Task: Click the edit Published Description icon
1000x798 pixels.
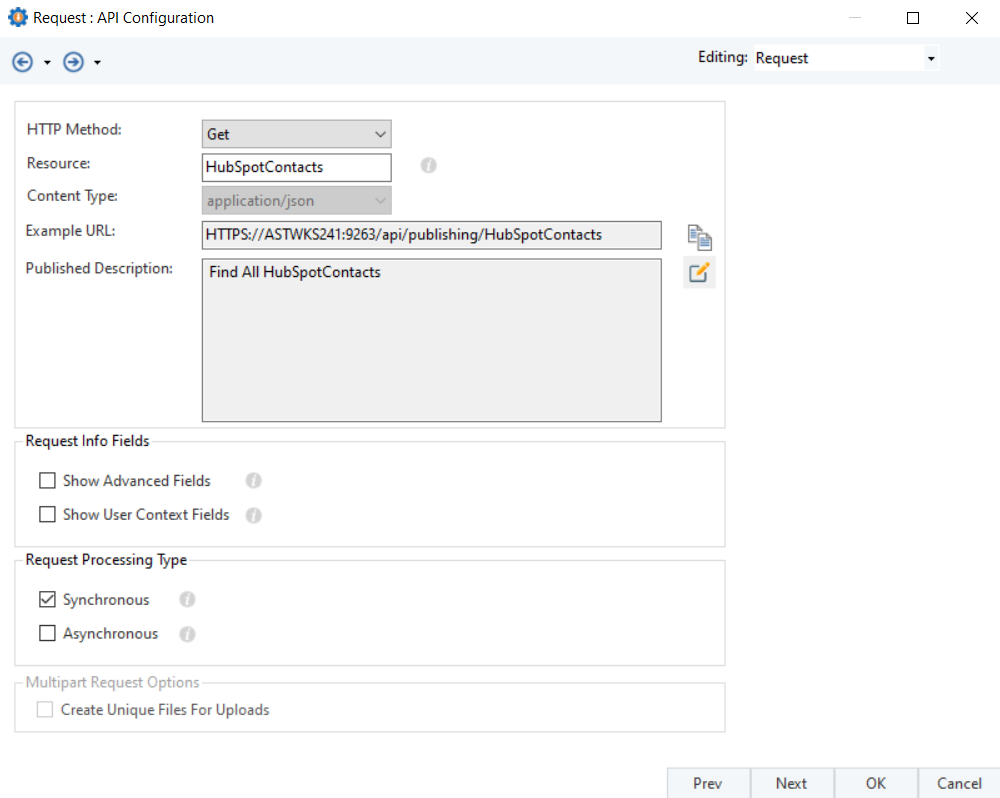Action: pos(699,272)
